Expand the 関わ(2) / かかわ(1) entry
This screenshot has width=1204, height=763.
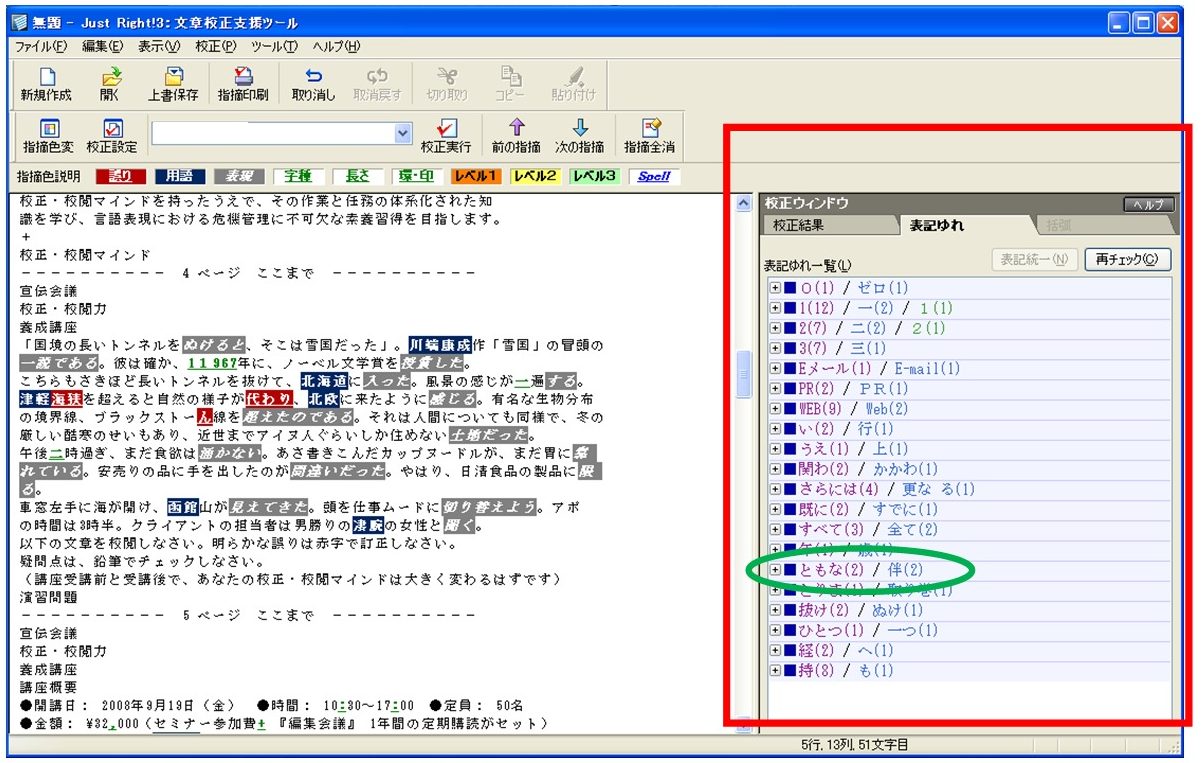tap(775, 469)
